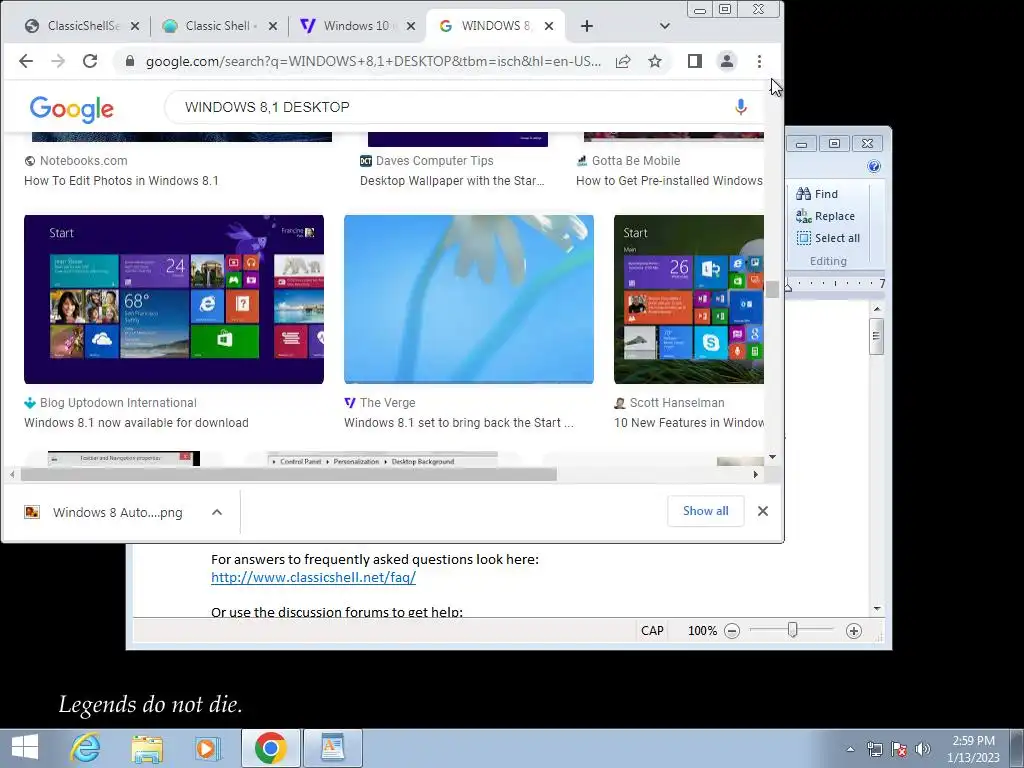Viewport: 1024px width, 768px height.
Task: Open downloaded Windows 8 Auto....png file
Action: pos(104,513)
